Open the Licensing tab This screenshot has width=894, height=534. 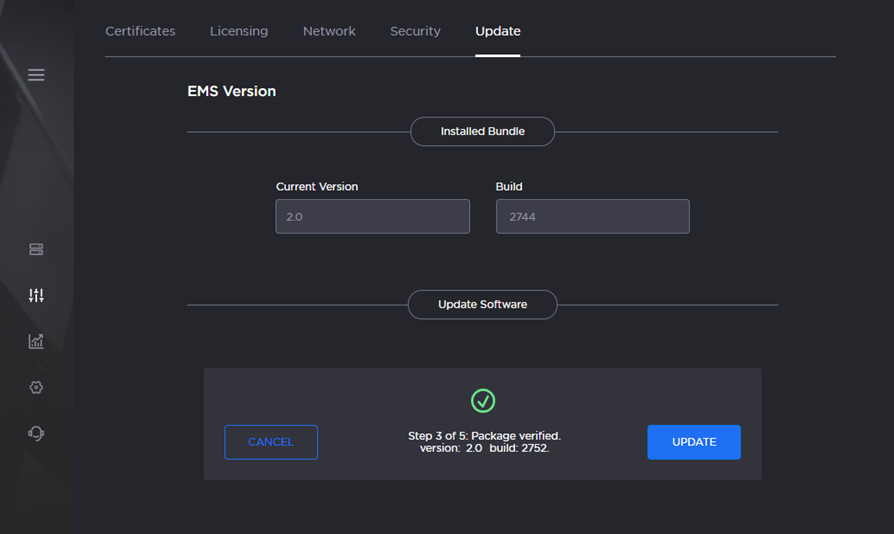click(x=239, y=31)
